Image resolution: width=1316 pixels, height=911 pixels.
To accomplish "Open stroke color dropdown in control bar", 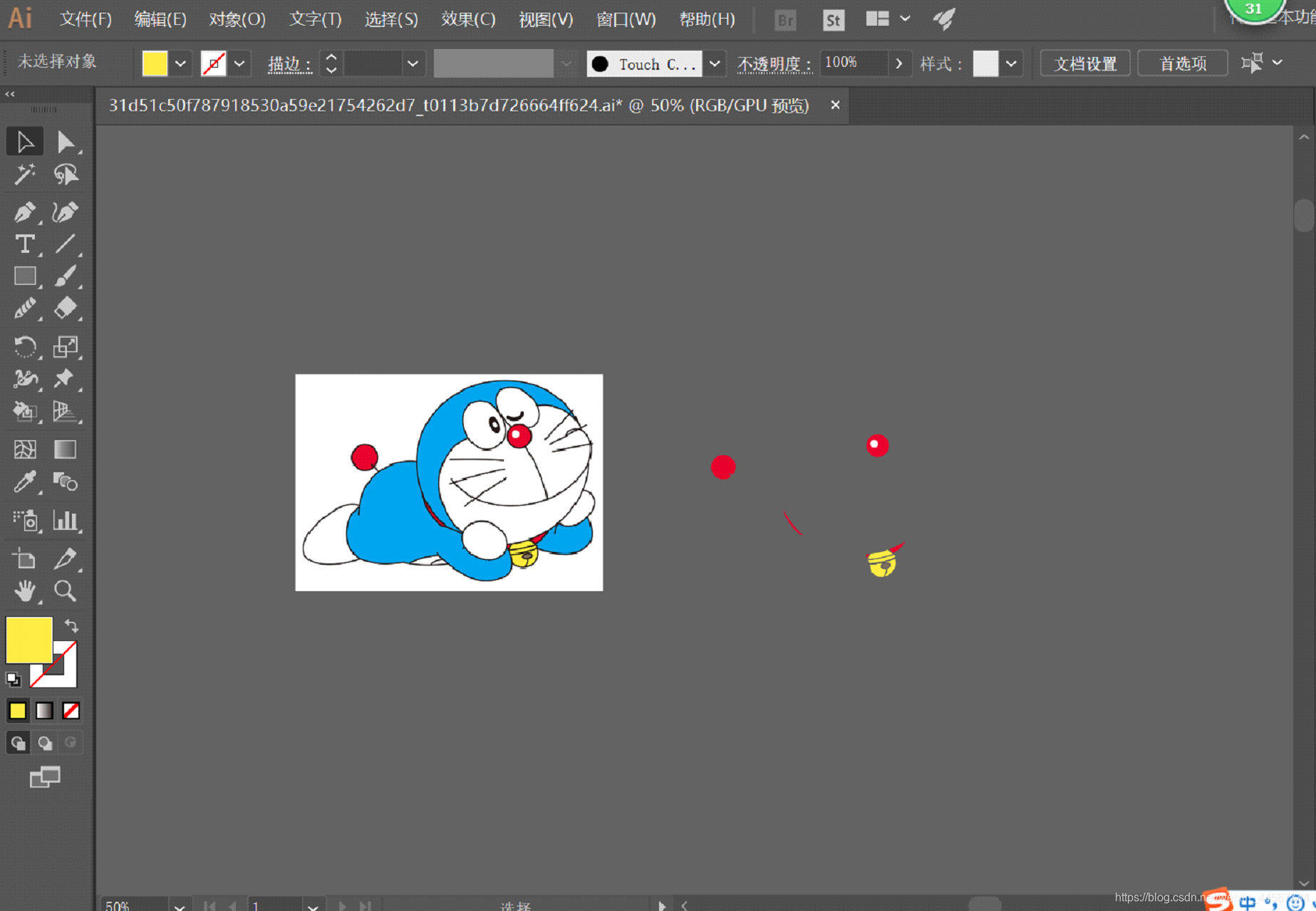I will pyautogui.click(x=239, y=63).
